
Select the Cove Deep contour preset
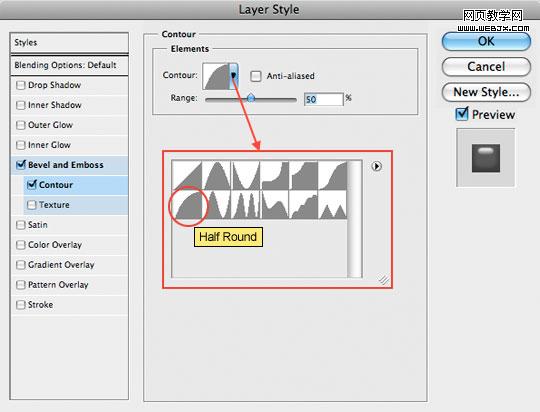[274, 175]
